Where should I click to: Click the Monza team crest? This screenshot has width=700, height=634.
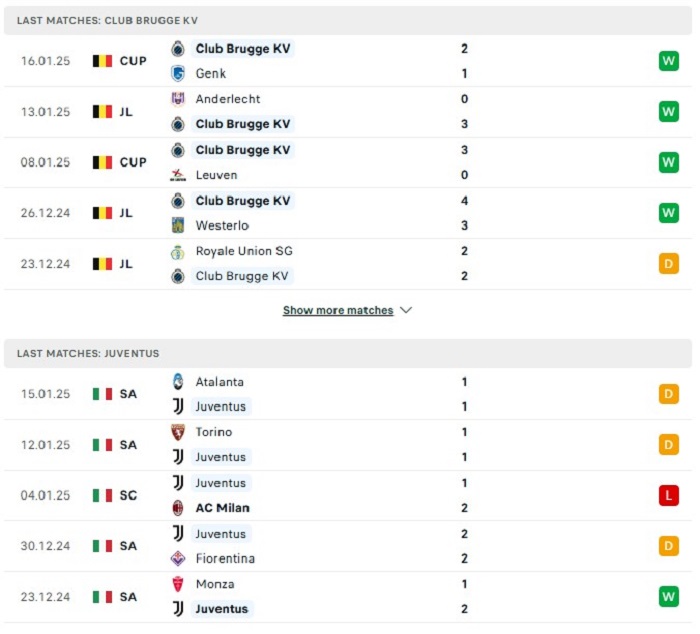(178, 584)
